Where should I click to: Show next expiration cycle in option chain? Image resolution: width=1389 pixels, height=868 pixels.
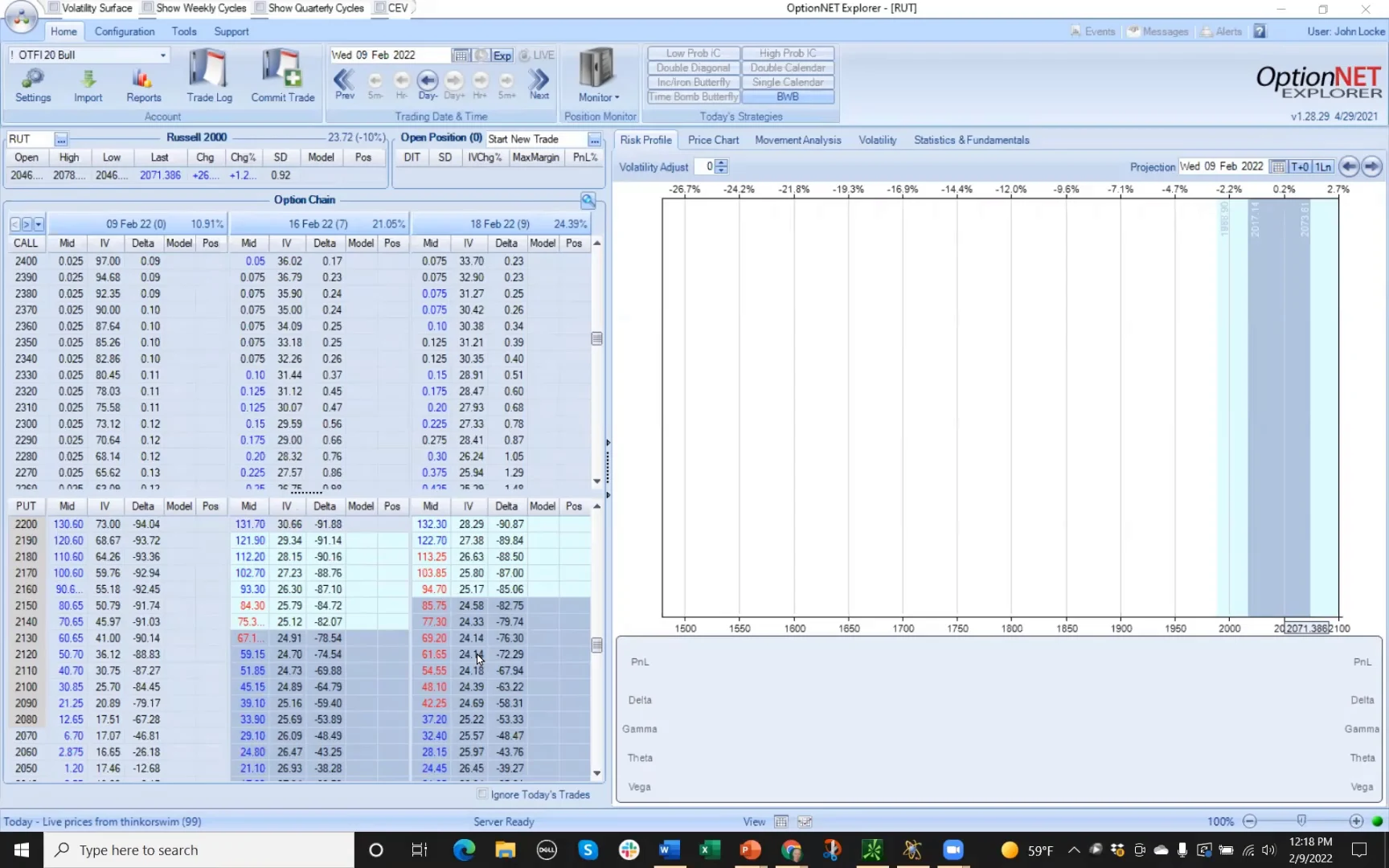[27, 224]
